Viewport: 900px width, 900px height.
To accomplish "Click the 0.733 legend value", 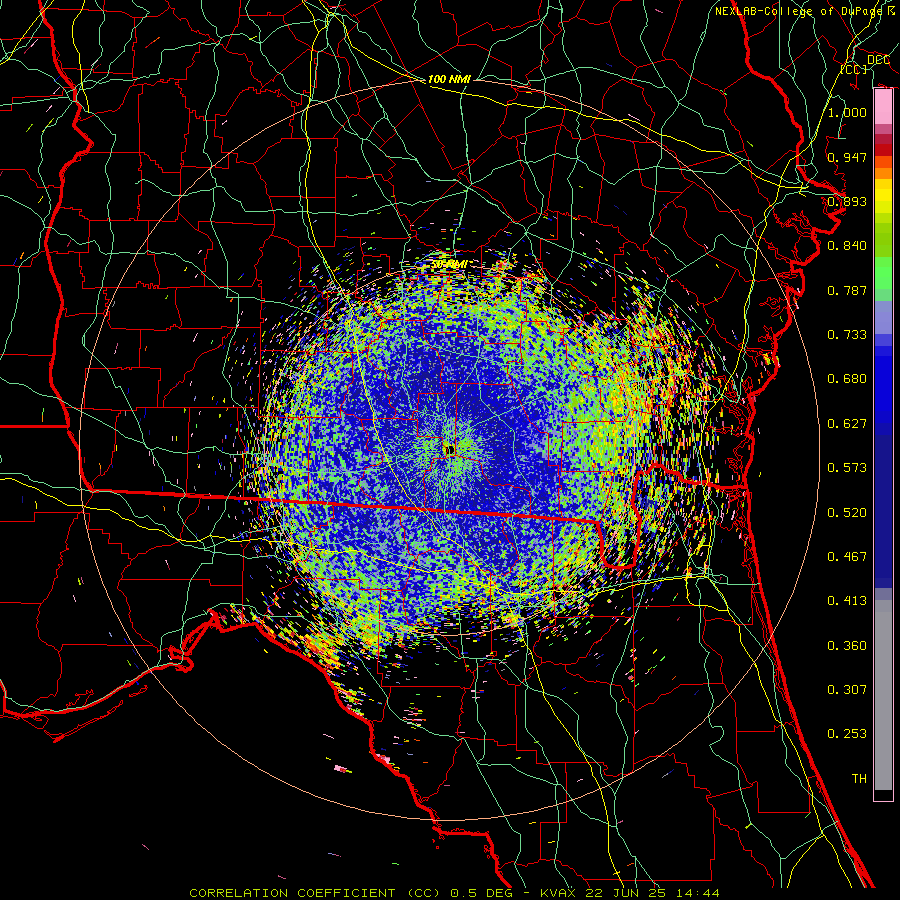I will [847, 335].
